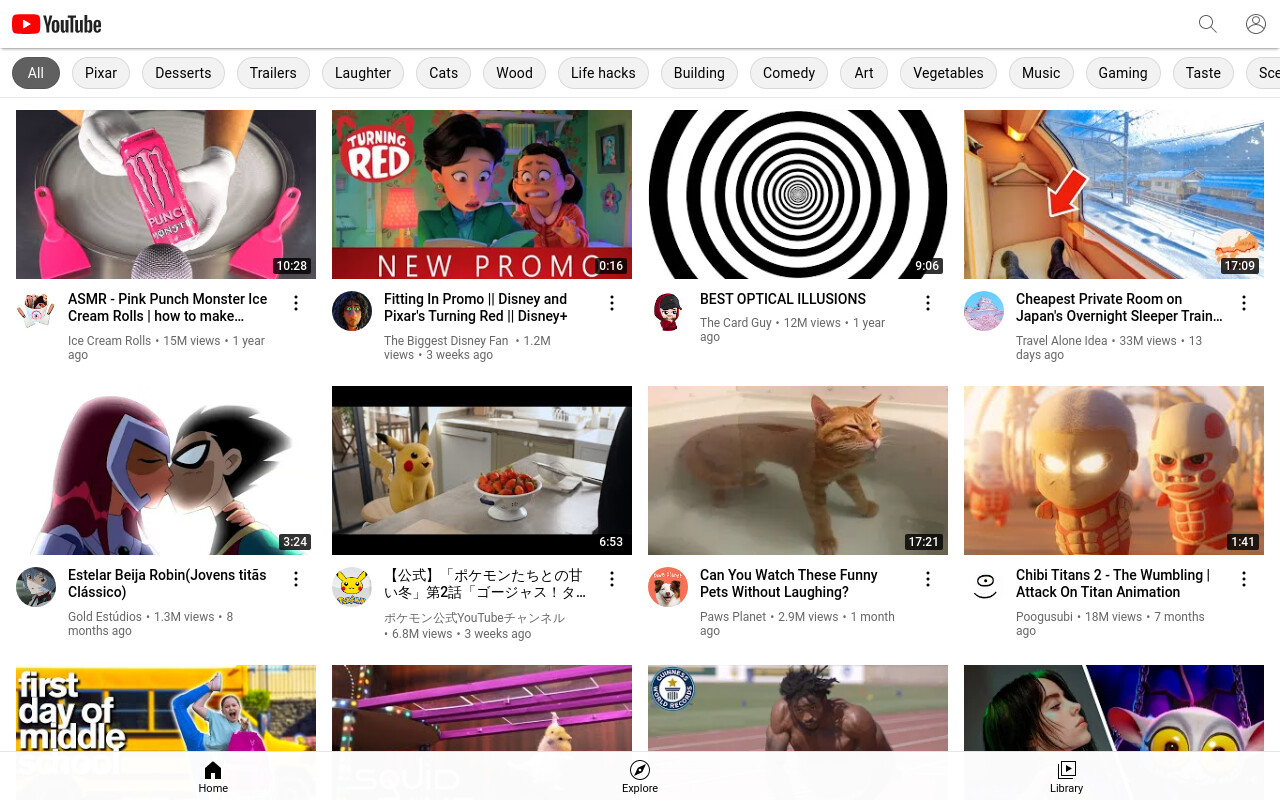Open the account profile icon
Screen dimensions: 1280x800
(1256, 24)
